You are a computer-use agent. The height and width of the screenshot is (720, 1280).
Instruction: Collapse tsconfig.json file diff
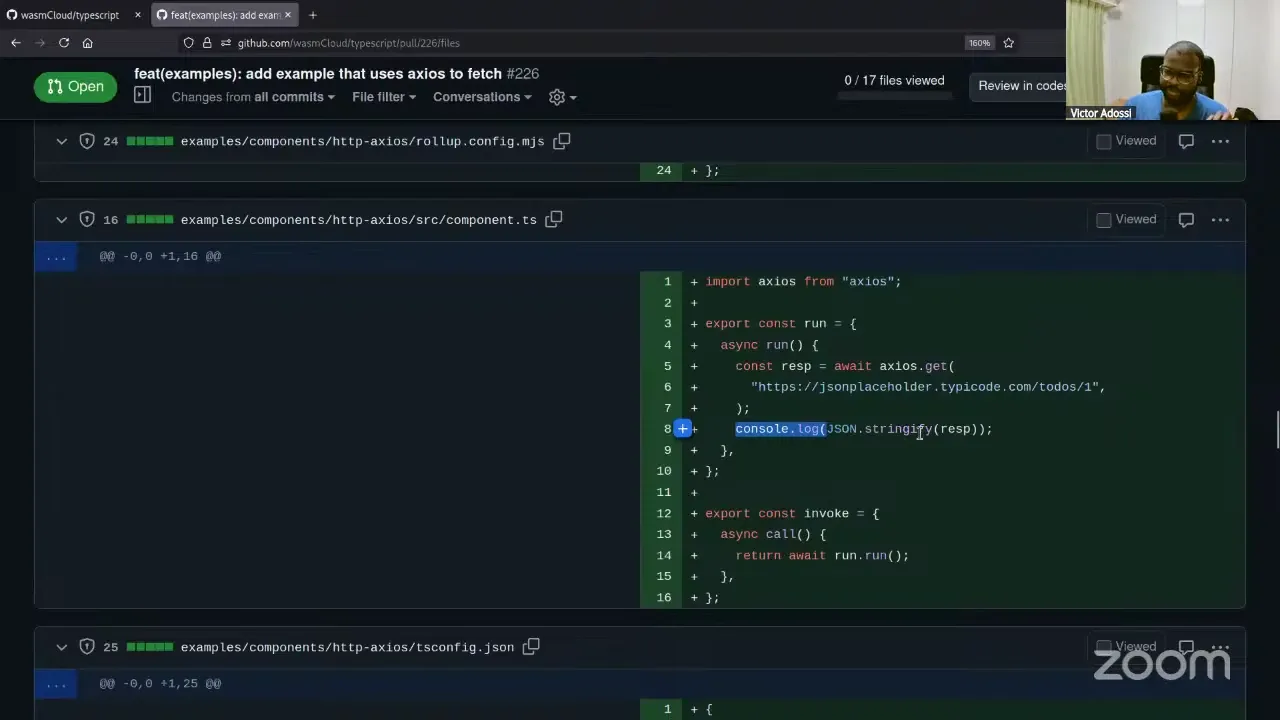click(61, 647)
